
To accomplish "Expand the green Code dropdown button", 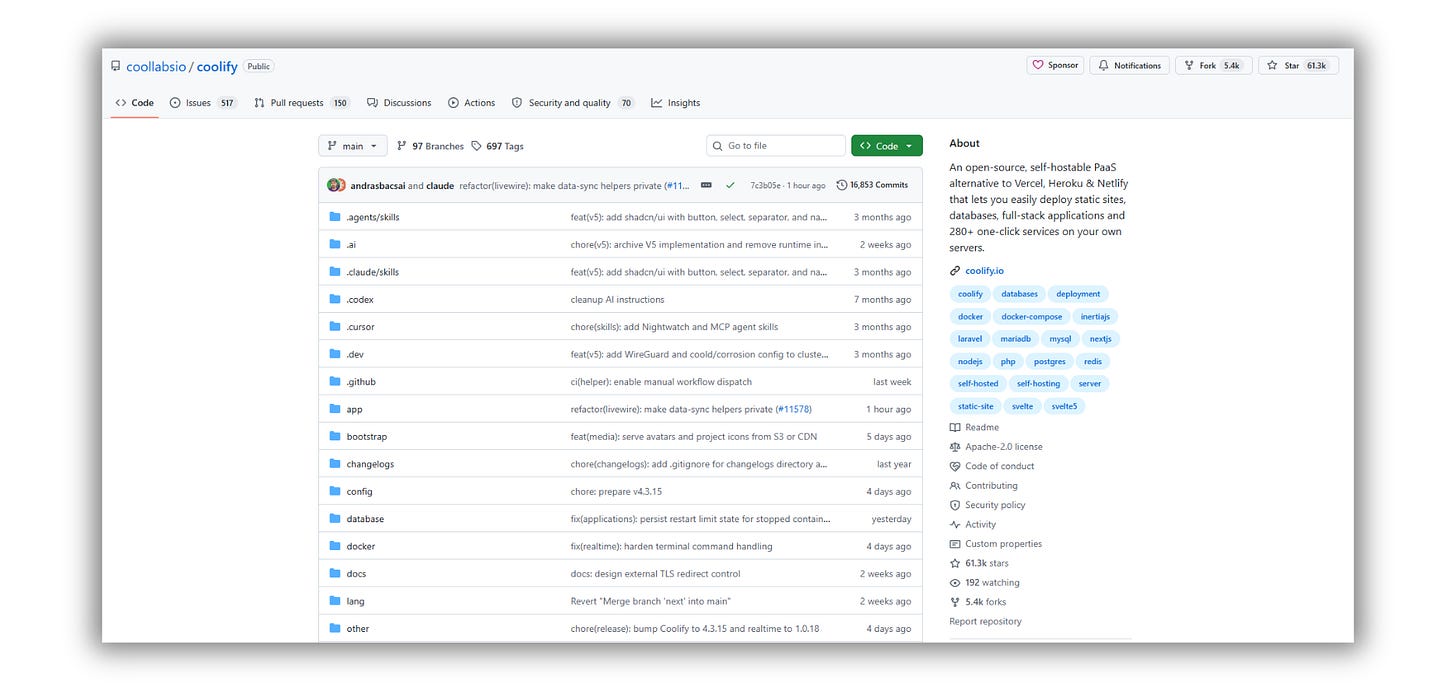I will [887, 146].
